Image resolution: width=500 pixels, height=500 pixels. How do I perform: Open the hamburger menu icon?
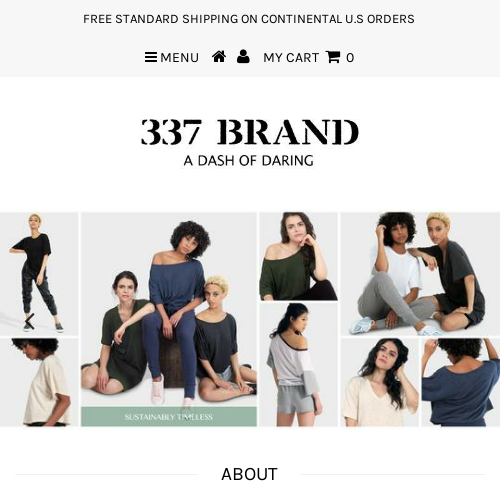(x=151, y=57)
